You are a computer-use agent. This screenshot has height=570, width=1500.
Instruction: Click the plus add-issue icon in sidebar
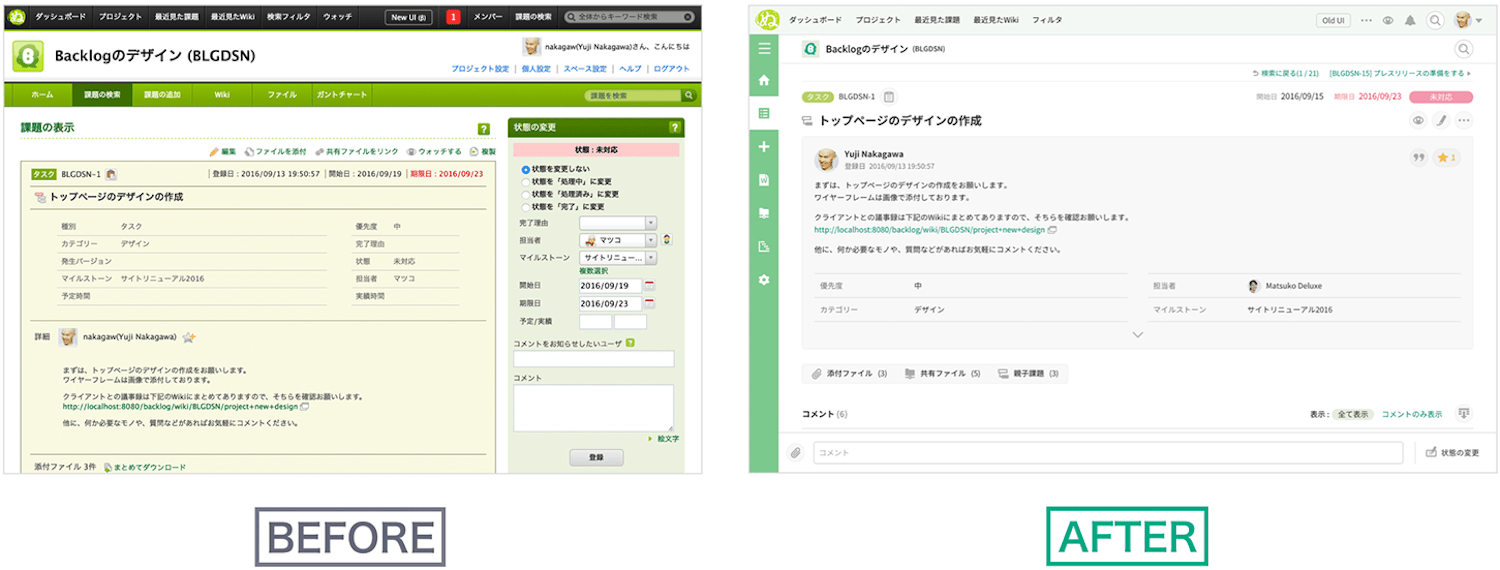tap(764, 147)
